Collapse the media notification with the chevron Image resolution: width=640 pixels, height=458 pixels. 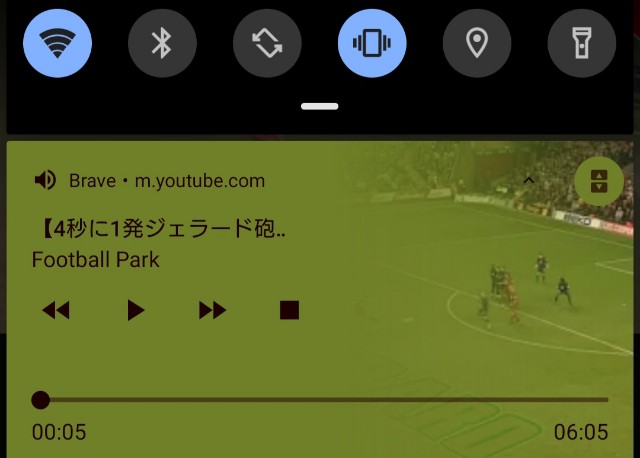tap(529, 180)
